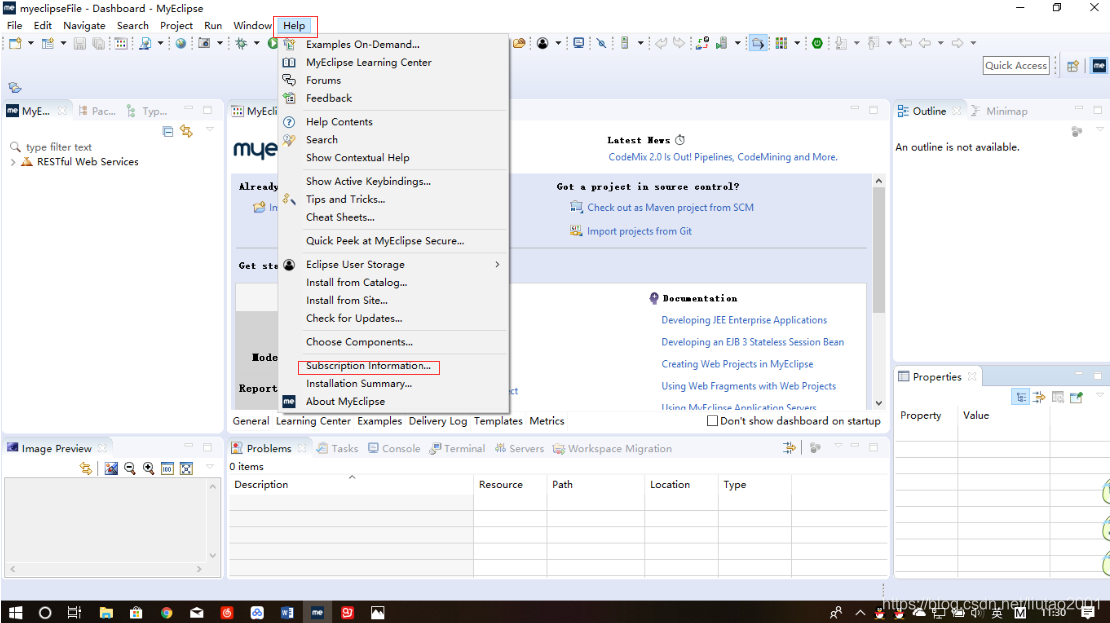Image resolution: width=1110 pixels, height=623 pixels.
Task: Open explorer view menu dropdown
Action: coord(210,130)
